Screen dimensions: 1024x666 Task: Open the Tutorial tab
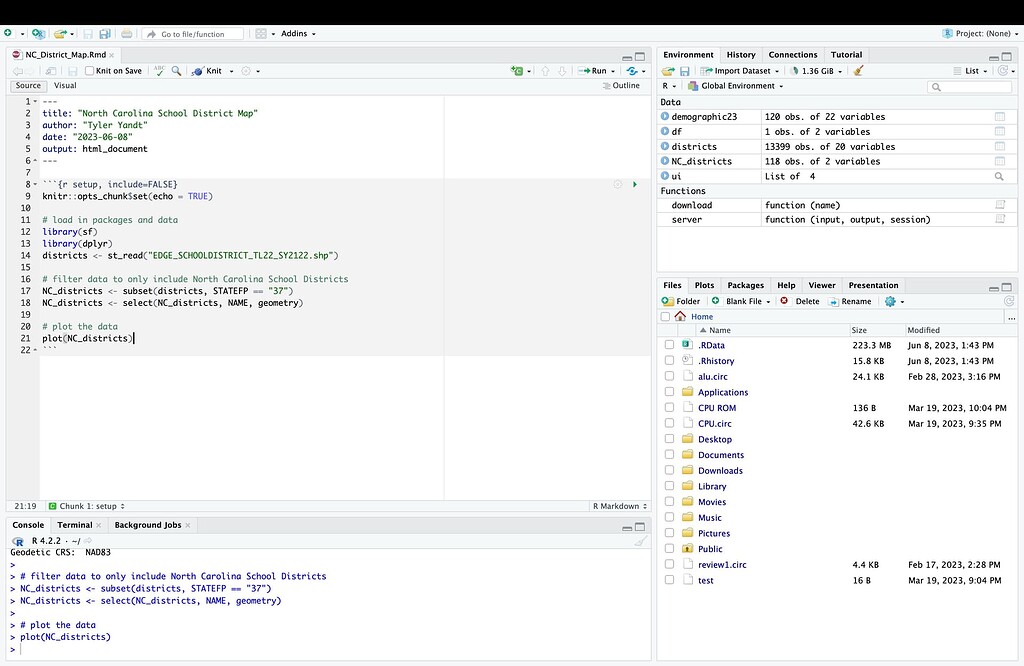(x=846, y=55)
